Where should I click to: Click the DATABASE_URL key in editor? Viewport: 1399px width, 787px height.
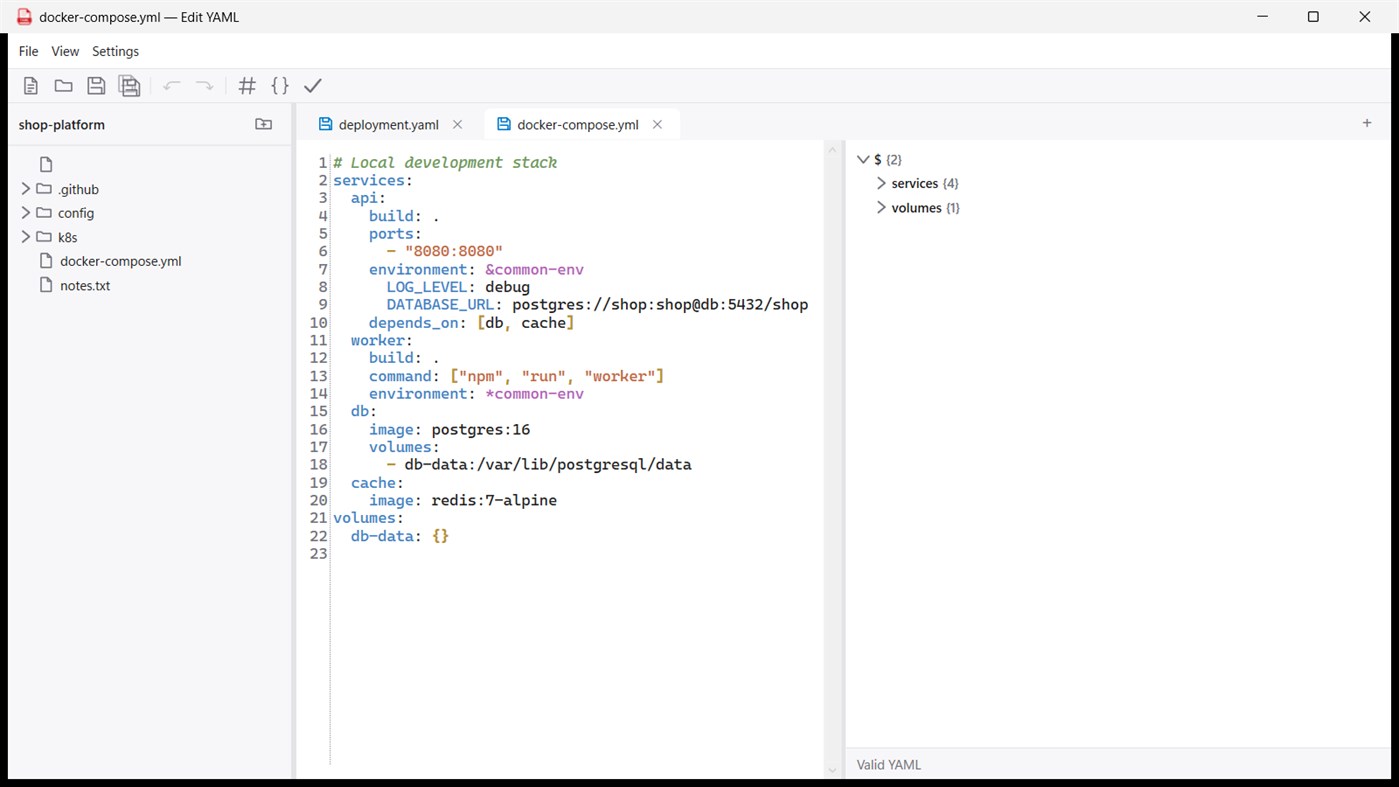tap(440, 305)
